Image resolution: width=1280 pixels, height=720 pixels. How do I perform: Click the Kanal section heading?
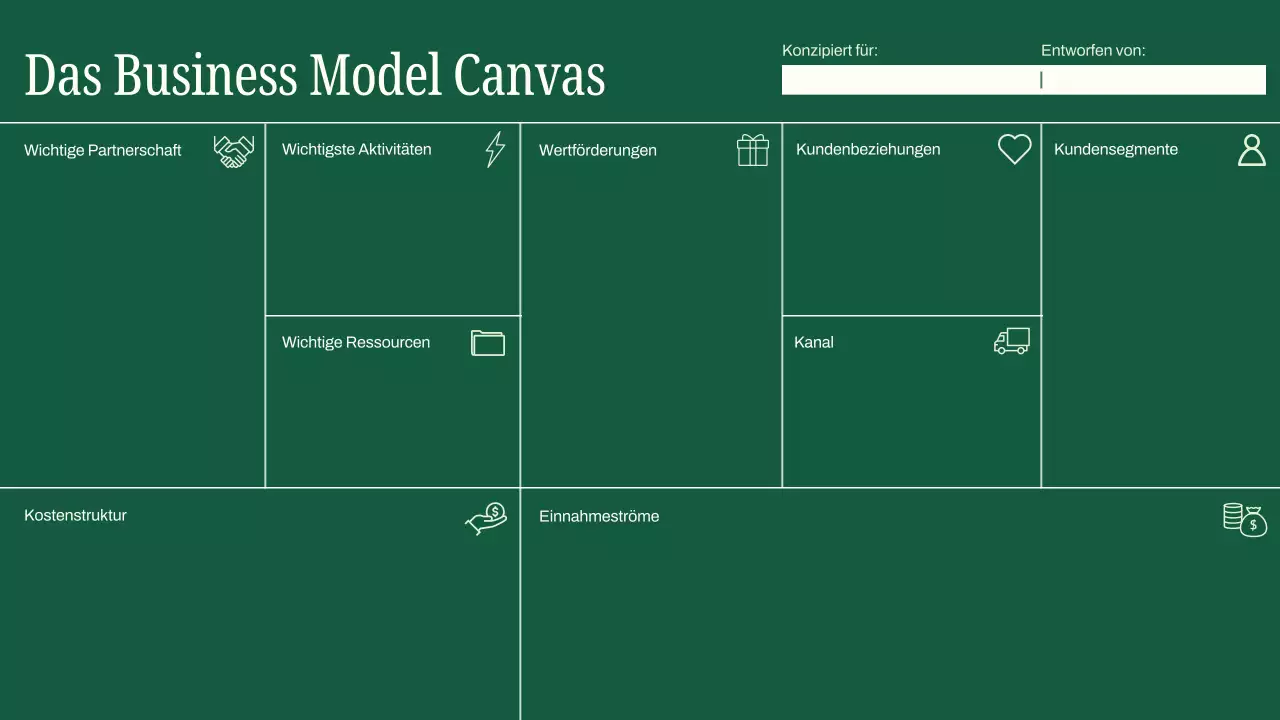[x=813, y=342]
